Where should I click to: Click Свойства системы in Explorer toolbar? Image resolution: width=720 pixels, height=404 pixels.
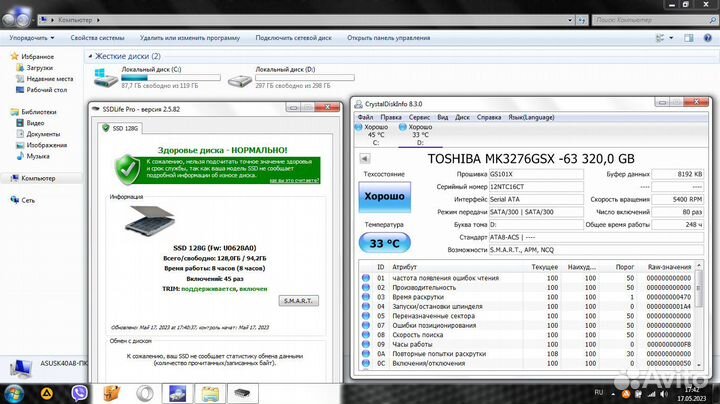coord(97,38)
